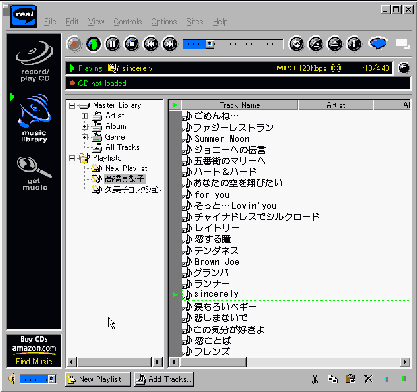Select All Tracks in library tree
This screenshot has height=392, width=417.
[122, 147]
